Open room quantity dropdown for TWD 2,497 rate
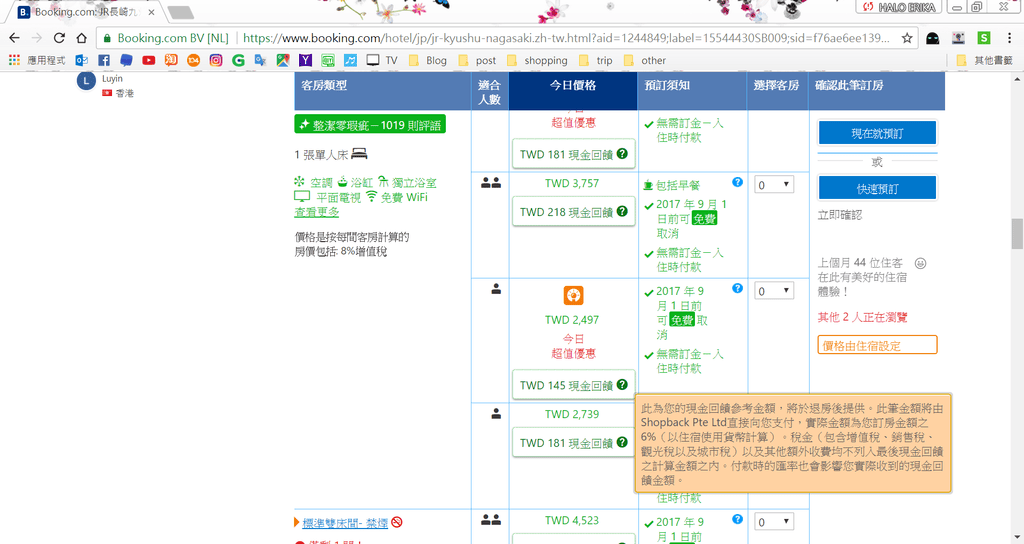Viewport: 1024px width, 544px height. (x=774, y=291)
